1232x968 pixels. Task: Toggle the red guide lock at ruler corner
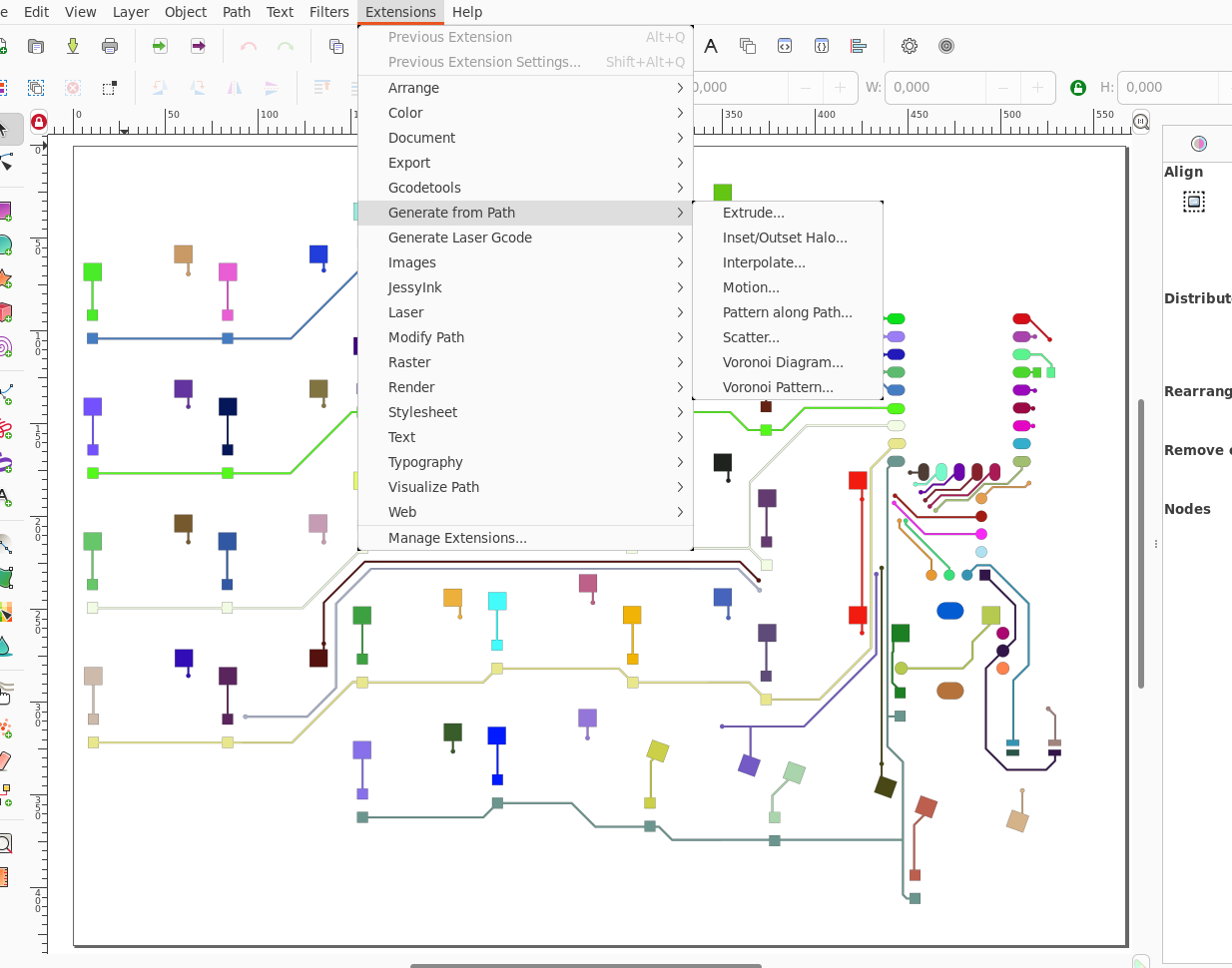click(x=39, y=122)
